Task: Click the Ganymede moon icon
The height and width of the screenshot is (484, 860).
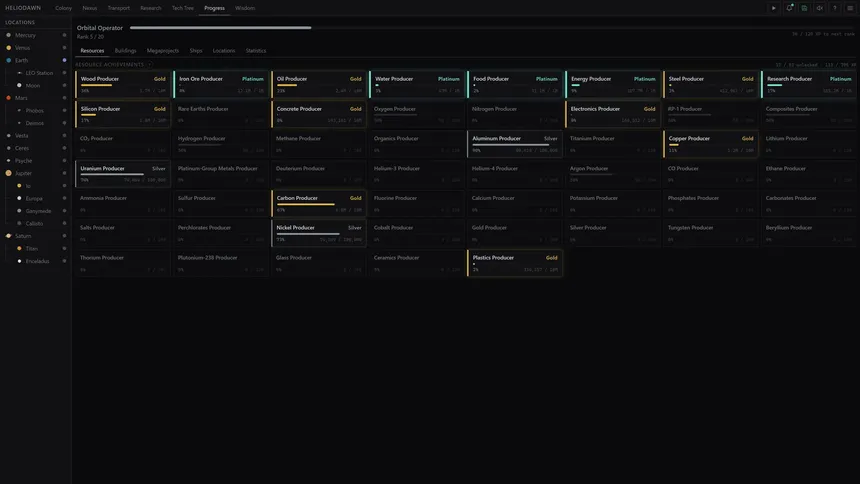Action: pos(19,211)
